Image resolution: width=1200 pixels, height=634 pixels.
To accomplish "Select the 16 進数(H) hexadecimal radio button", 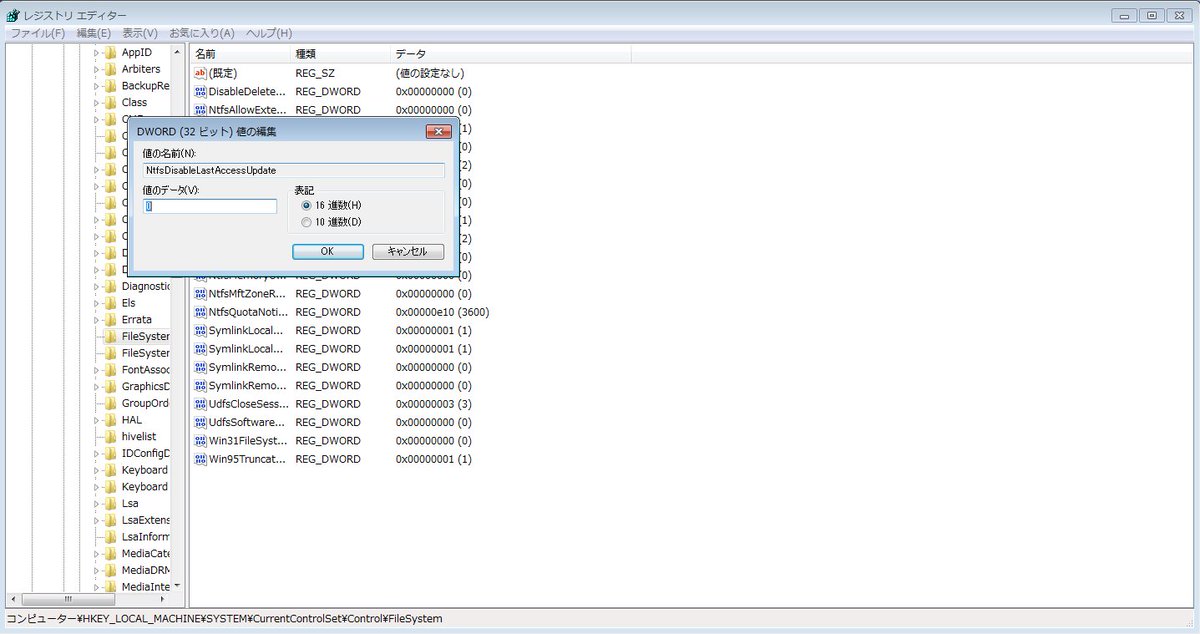I will pos(306,205).
